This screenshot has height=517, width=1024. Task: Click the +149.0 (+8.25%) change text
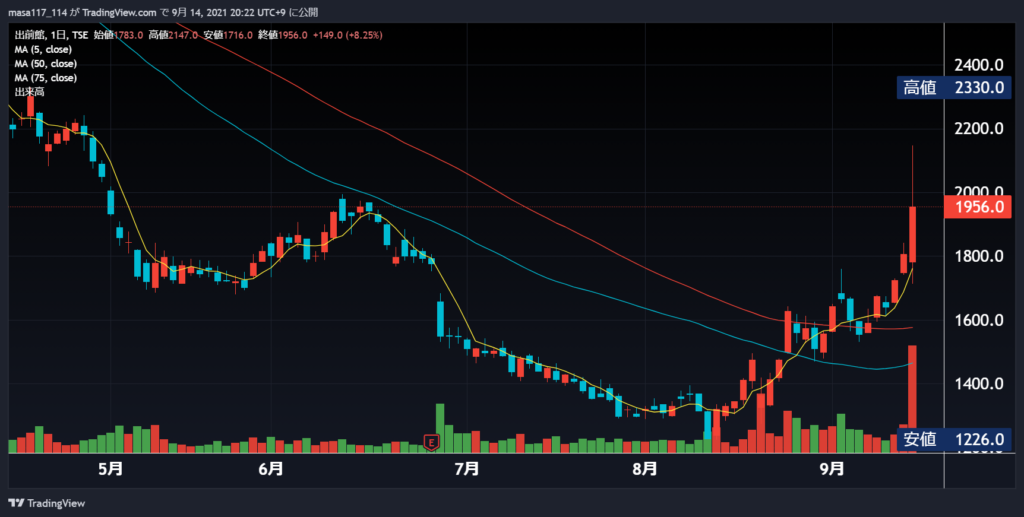[347, 35]
